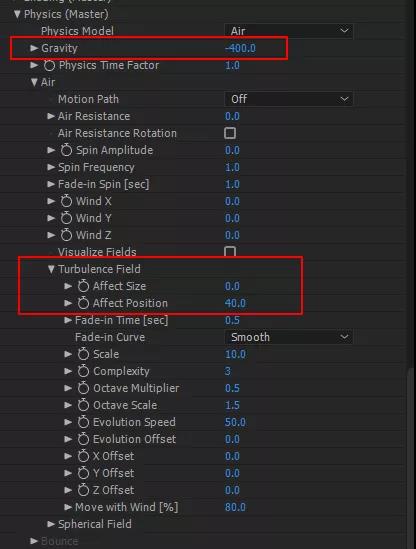Click the Complexity stopwatch icon
This screenshot has height=549, width=416.
pos(83,371)
